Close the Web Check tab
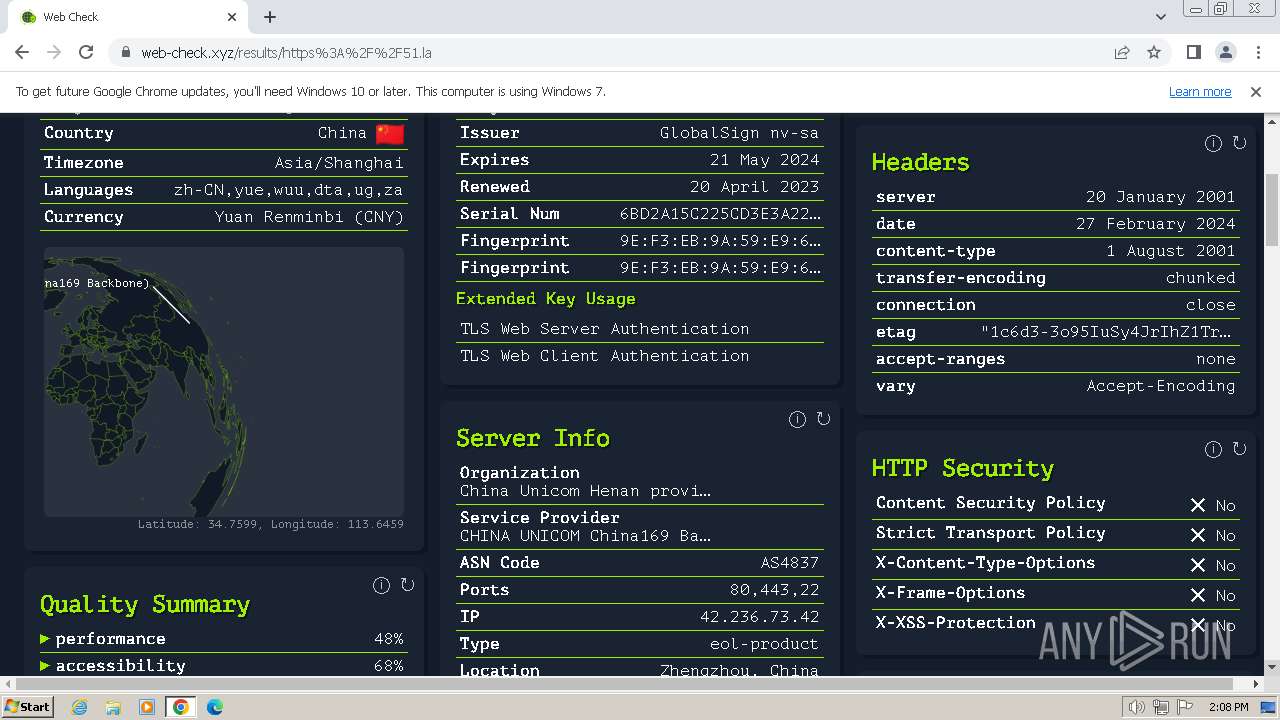The height and width of the screenshot is (720, 1280). click(232, 17)
